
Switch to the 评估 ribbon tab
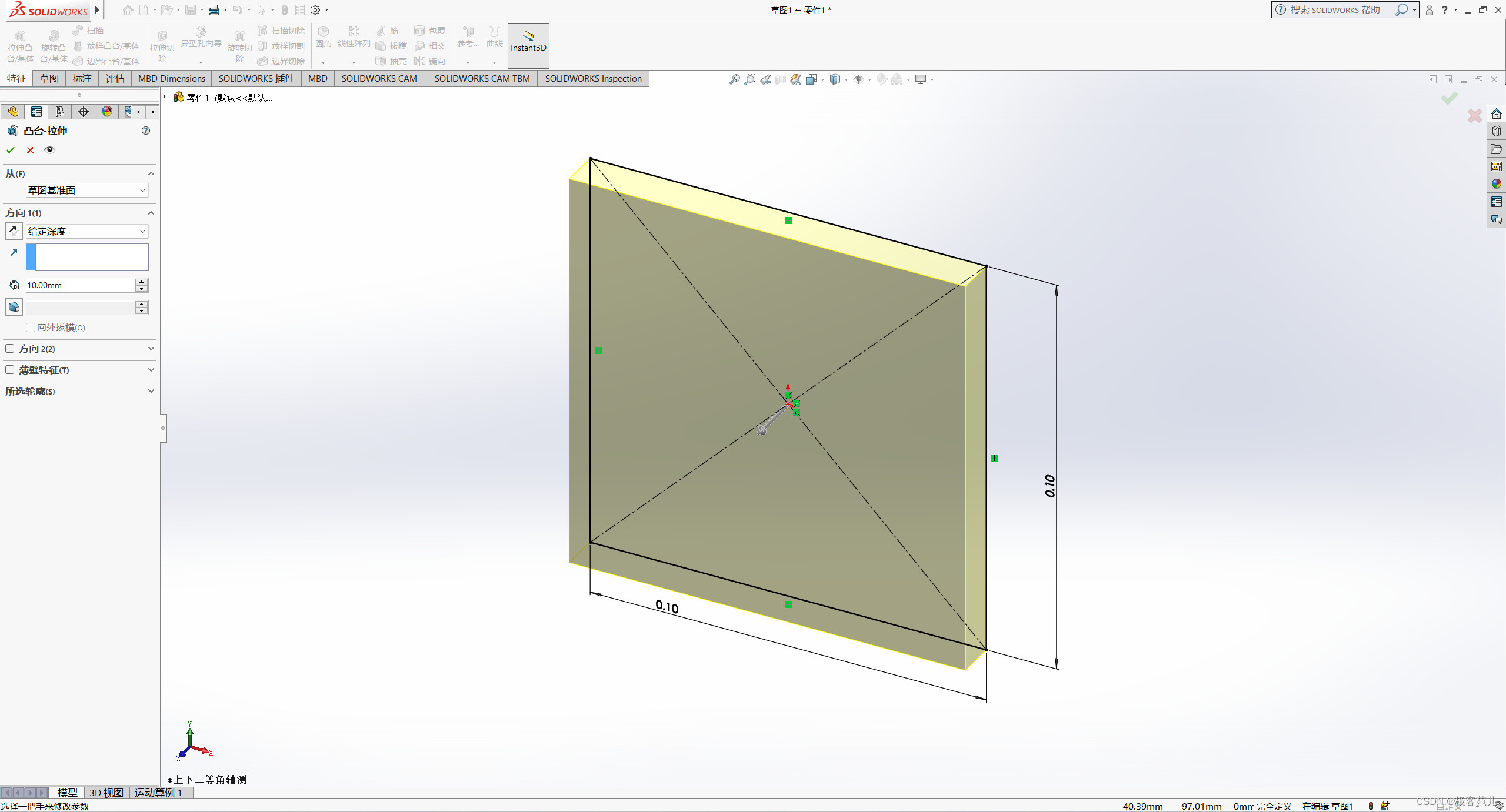(115, 78)
